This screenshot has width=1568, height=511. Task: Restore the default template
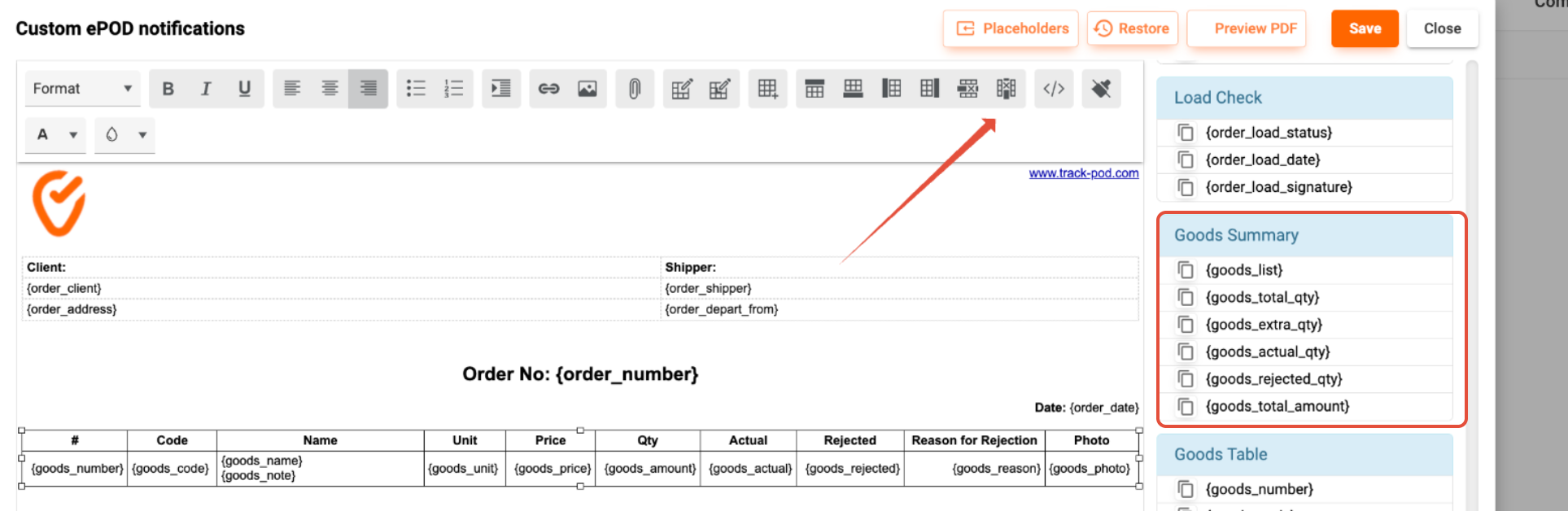pyautogui.click(x=1132, y=28)
